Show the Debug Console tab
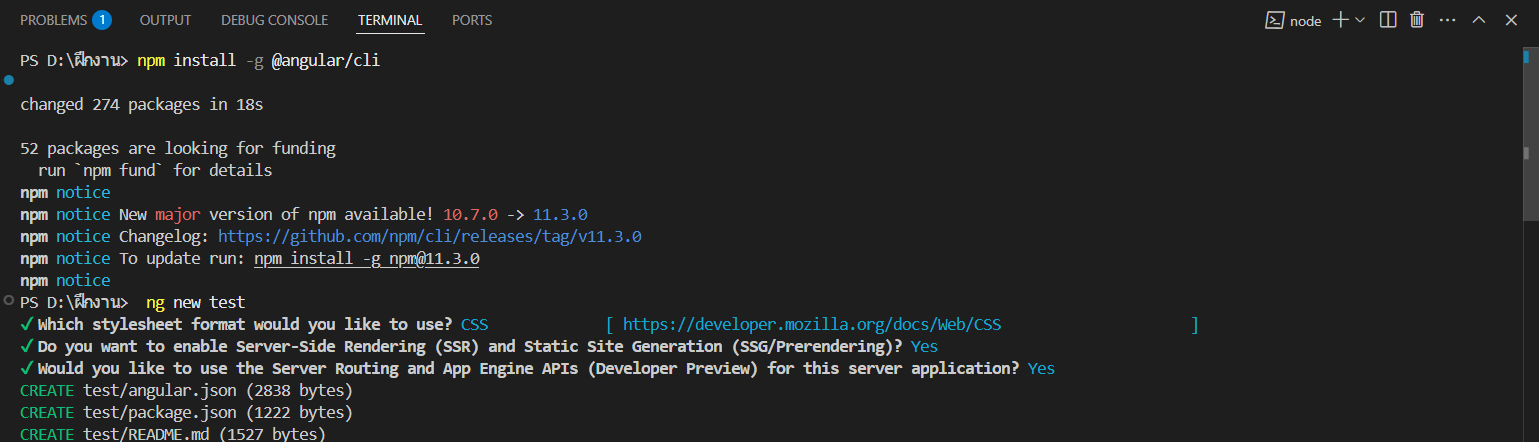The width and height of the screenshot is (1539, 442). (x=274, y=20)
